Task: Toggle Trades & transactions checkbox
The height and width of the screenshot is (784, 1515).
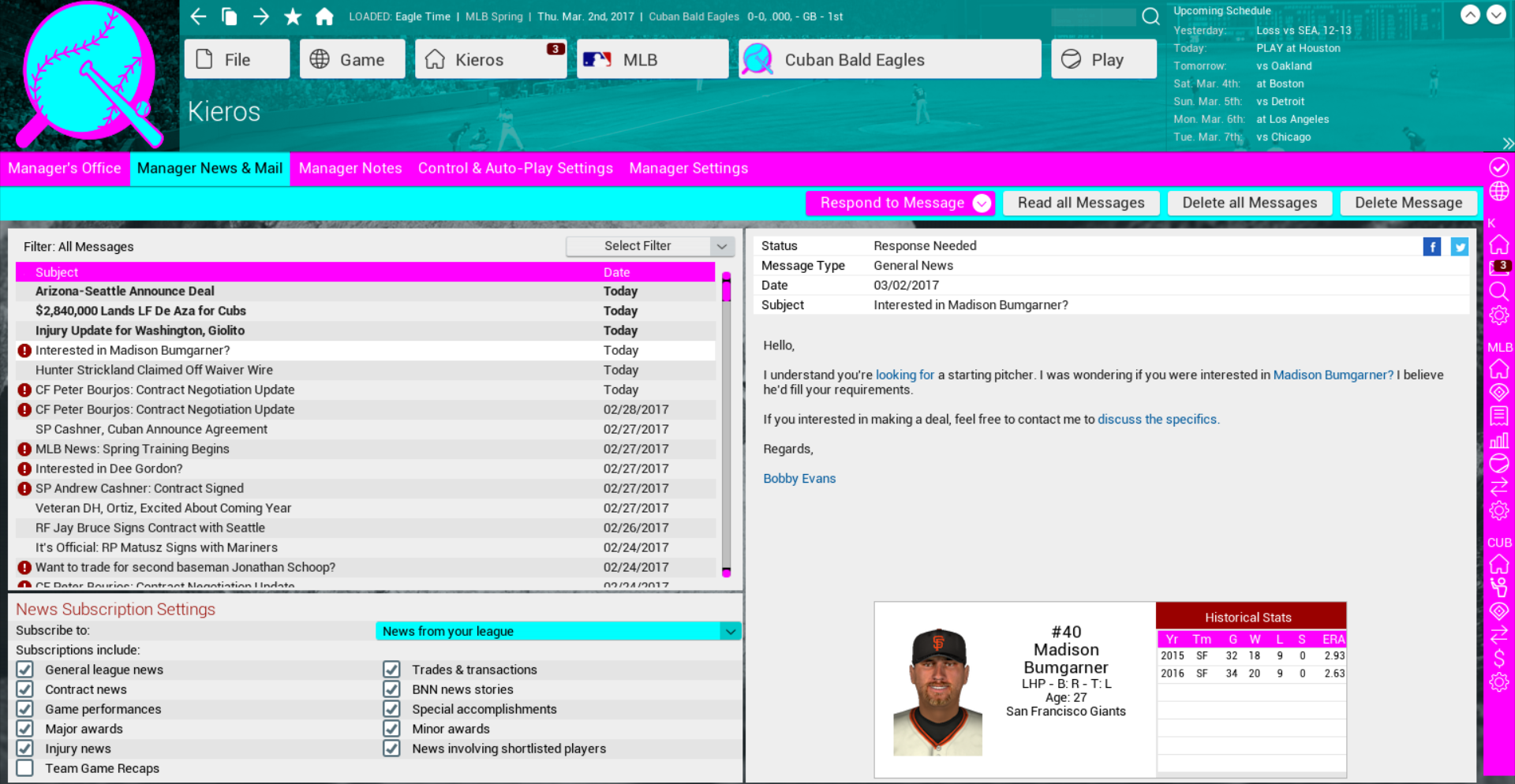Action: pyautogui.click(x=391, y=670)
